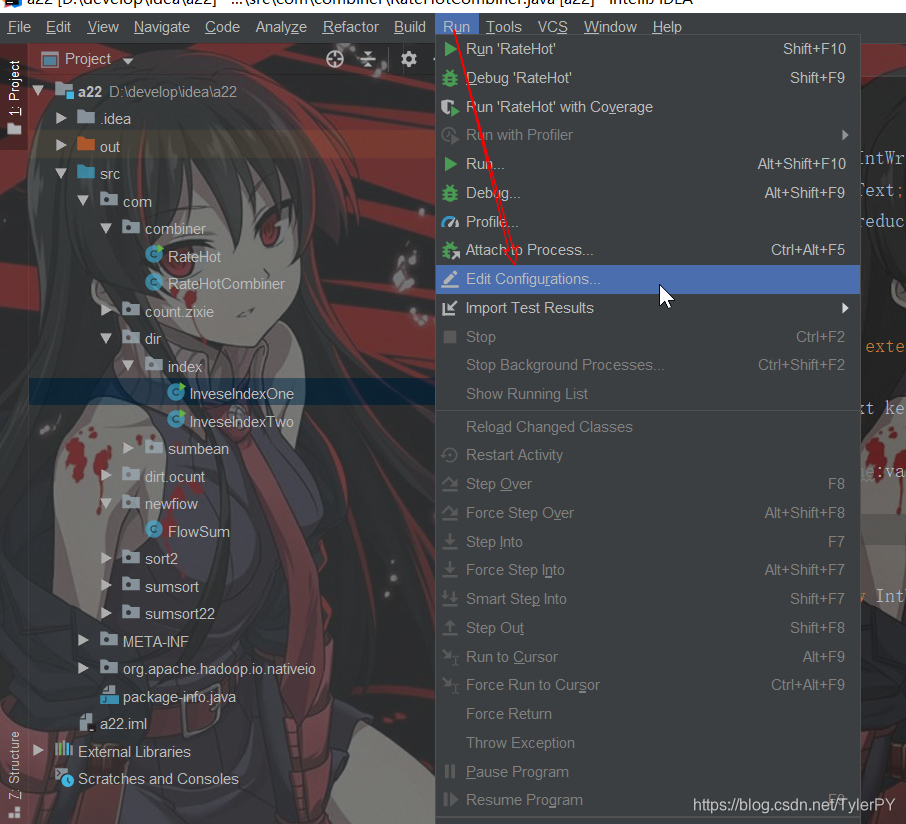
Task: Open the Navigate menu
Action: (162, 27)
